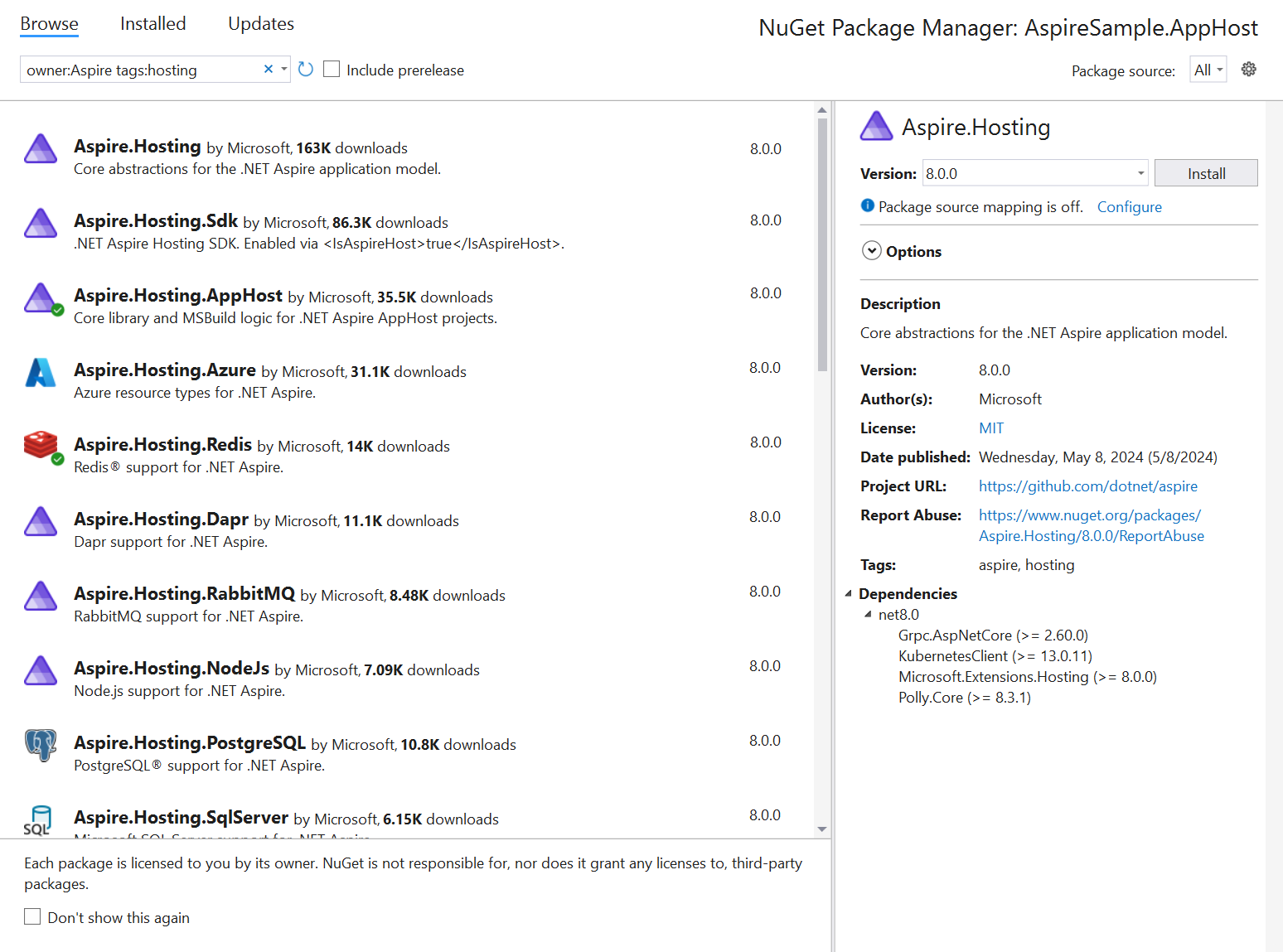This screenshot has height=952, width=1283.
Task: Collapse the Options section
Action: (x=872, y=250)
